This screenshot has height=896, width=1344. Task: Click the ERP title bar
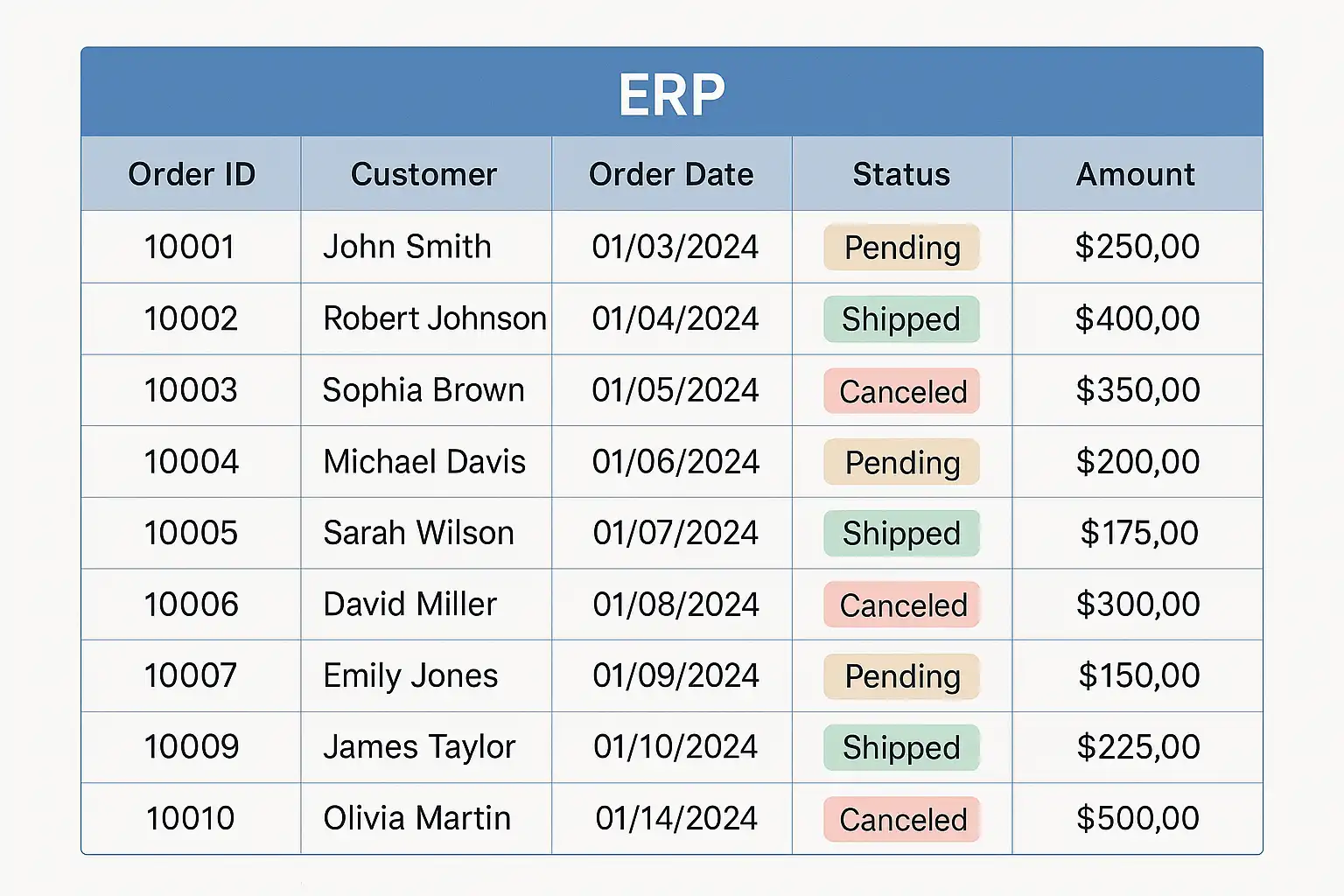pyautogui.click(x=672, y=93)
